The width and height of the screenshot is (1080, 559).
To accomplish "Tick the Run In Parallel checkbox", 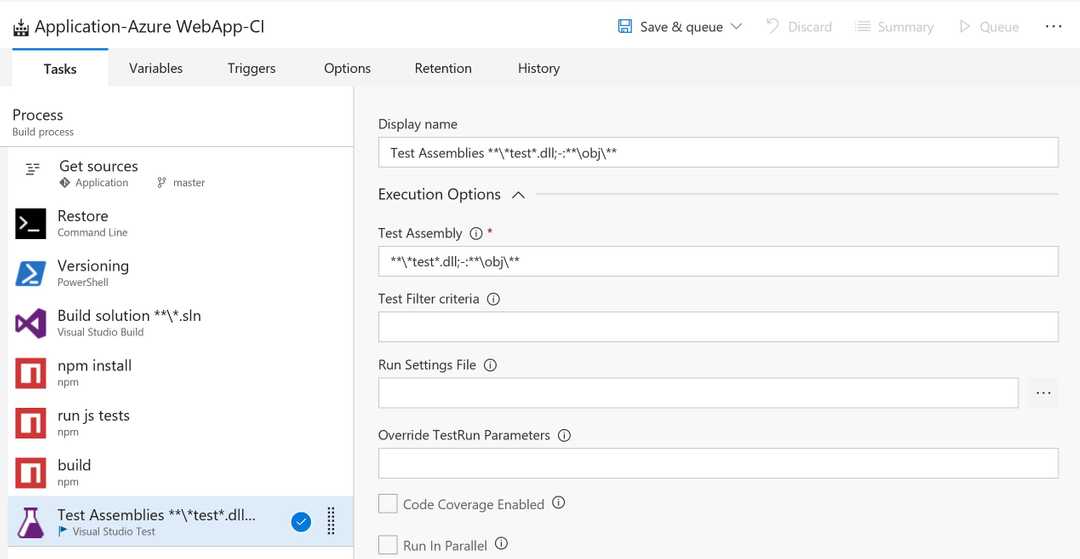I will (388, 545).
